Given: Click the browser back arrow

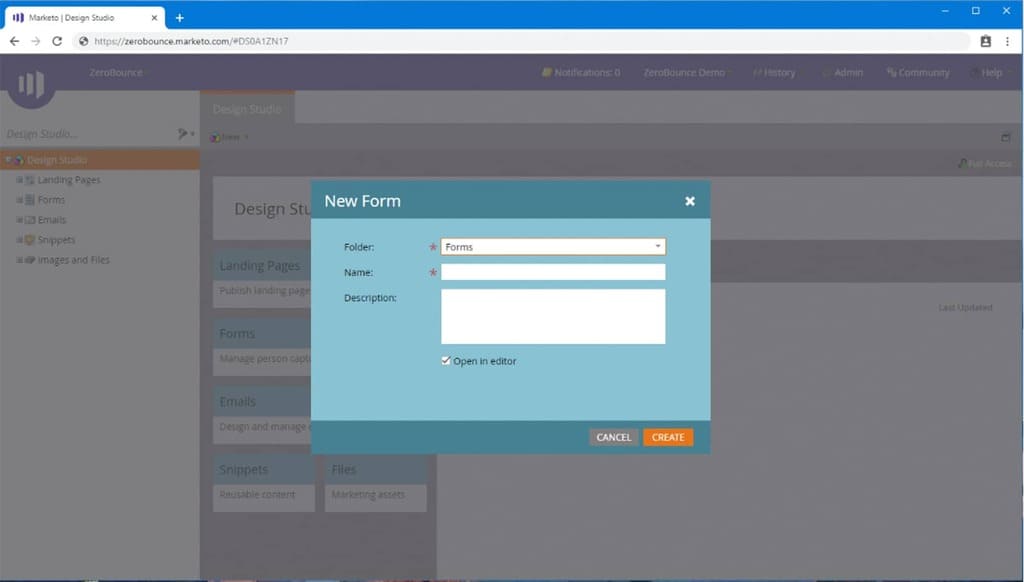Looking at the screenshot, I should coord(14,41).
